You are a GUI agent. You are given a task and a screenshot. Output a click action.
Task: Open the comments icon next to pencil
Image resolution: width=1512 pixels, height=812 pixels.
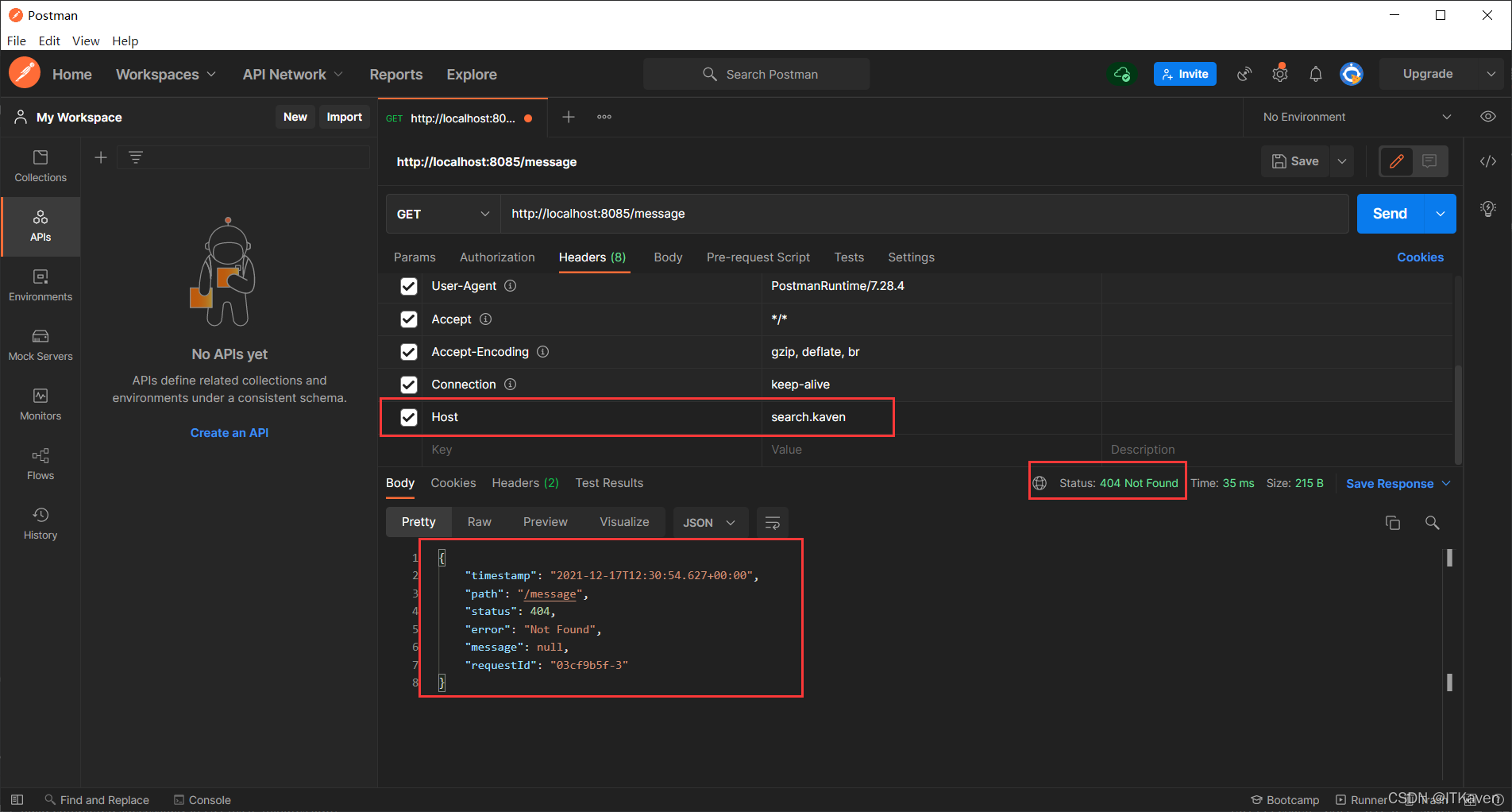point(1429,161)
